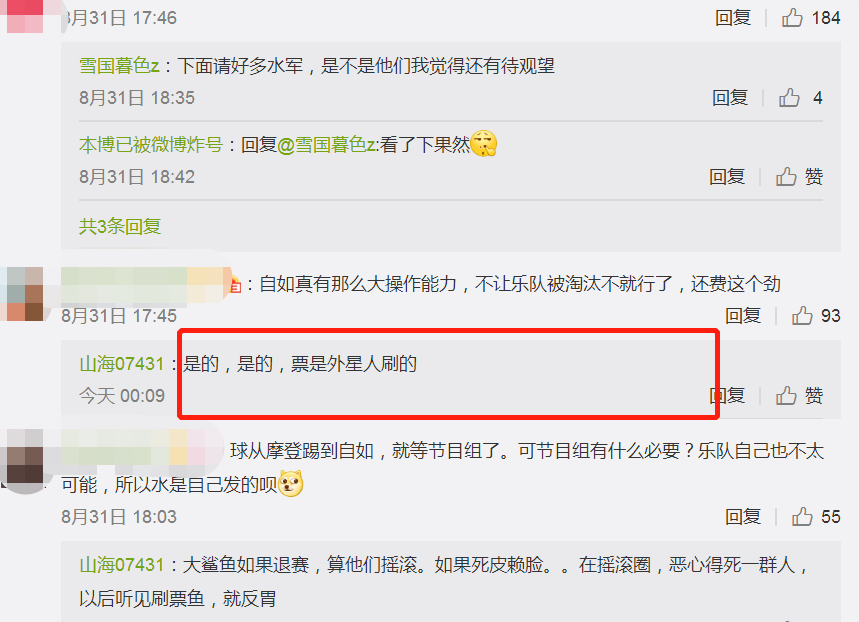Screen dimensions: 859x622
Task: Reply to the 17:45 comment about 自如
Action: point(743,316)
